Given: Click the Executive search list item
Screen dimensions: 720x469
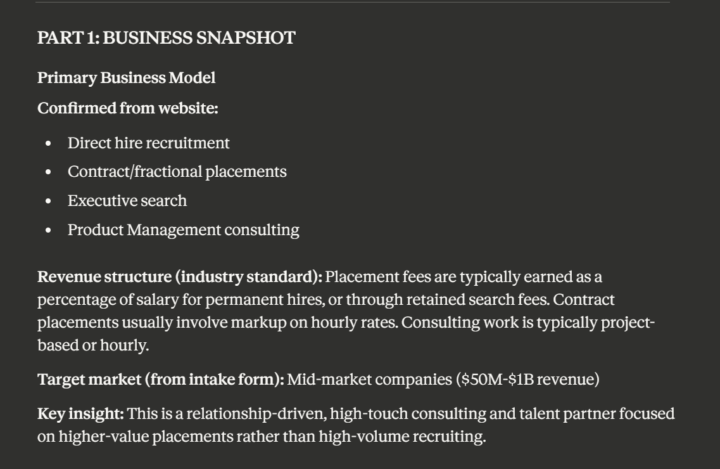Looking at the screenshot, I should 127,201.
